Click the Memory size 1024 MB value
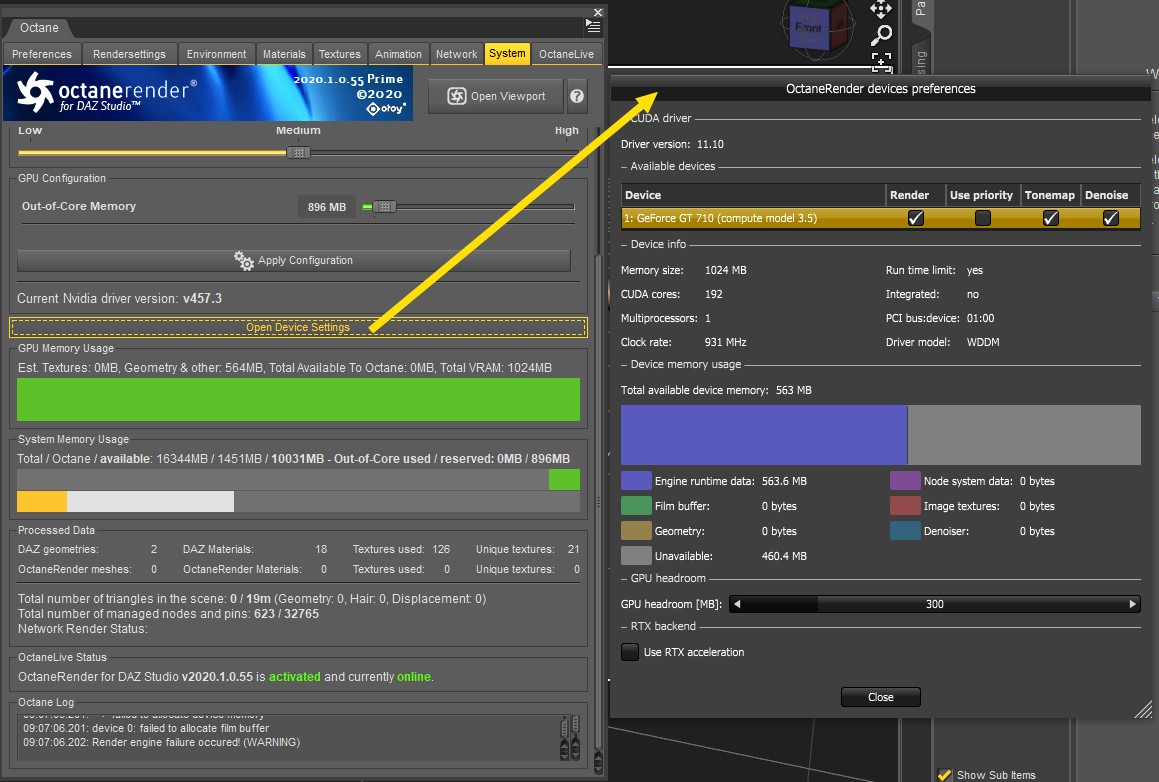The image size is (1159, 782). tap(726, 271)
